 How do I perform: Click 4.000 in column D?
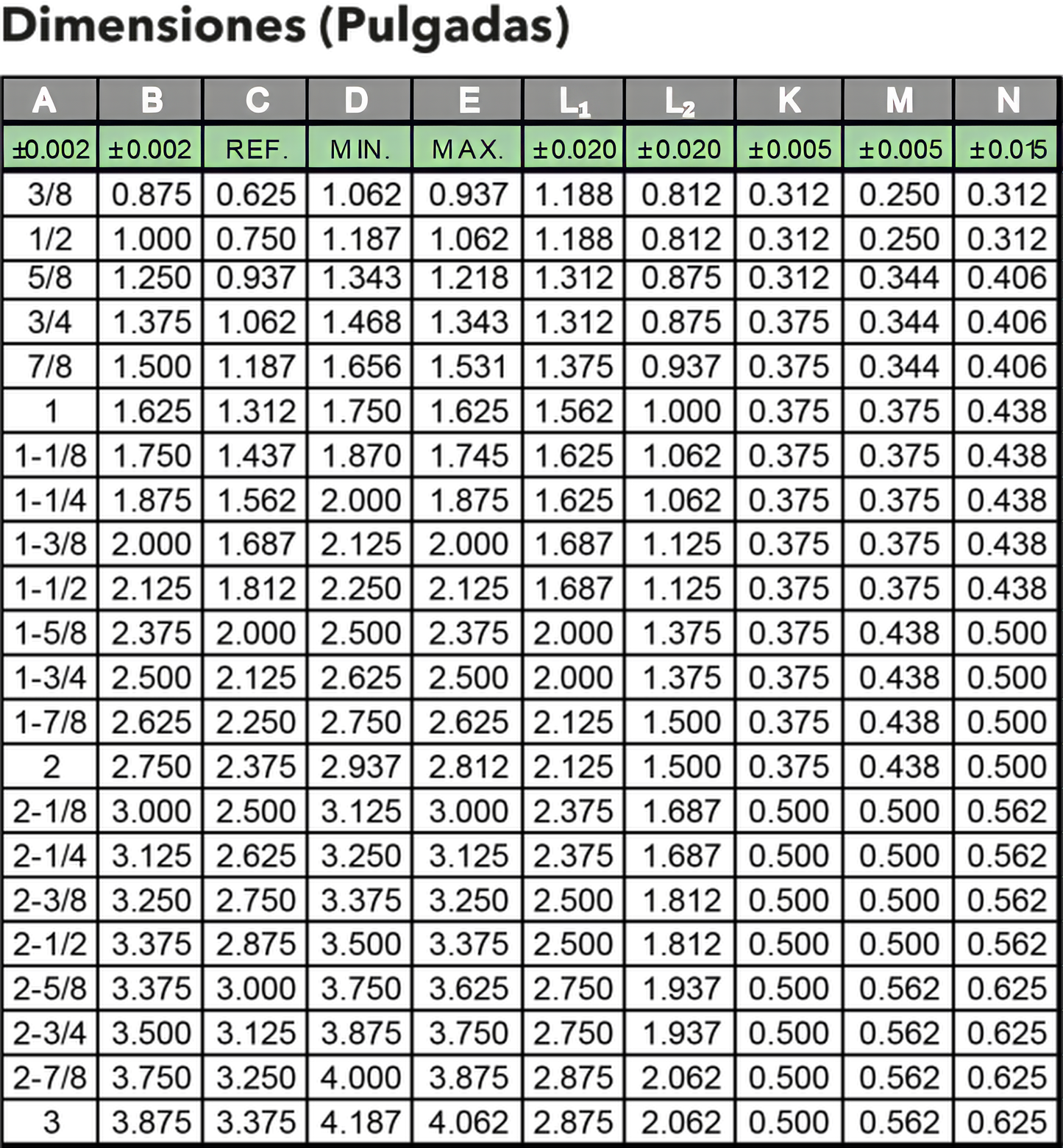tap(361, 1078)
